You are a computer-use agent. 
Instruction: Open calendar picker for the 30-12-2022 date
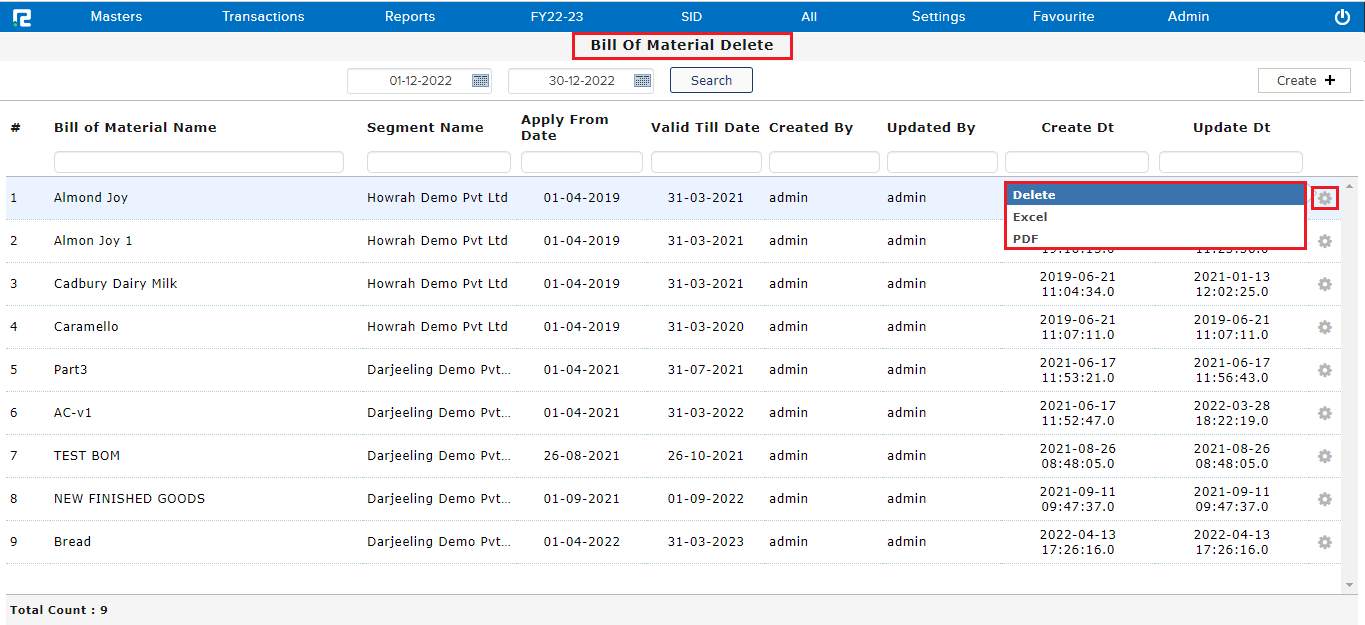pyautogui.click(x=642, y=81)
